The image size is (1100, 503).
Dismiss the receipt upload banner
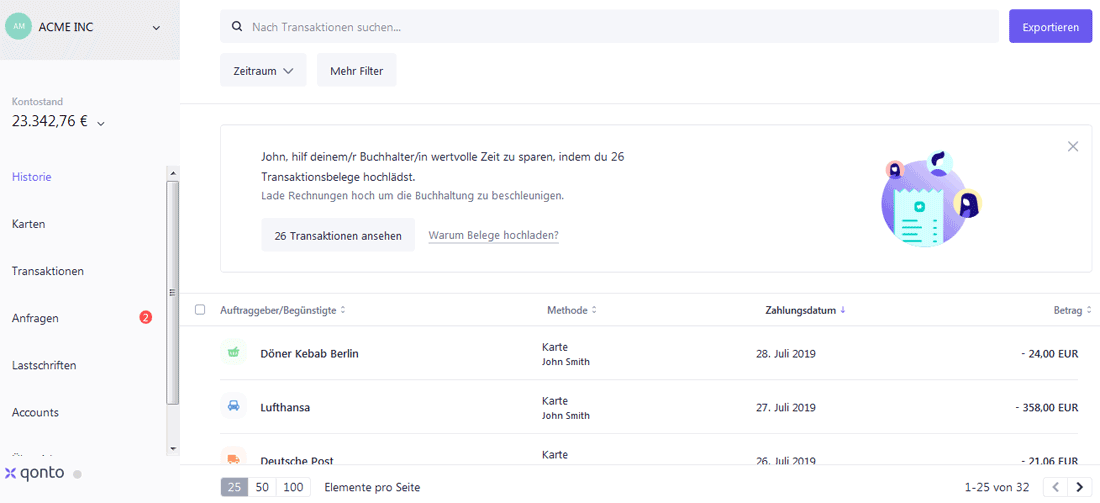[1073, 146]
